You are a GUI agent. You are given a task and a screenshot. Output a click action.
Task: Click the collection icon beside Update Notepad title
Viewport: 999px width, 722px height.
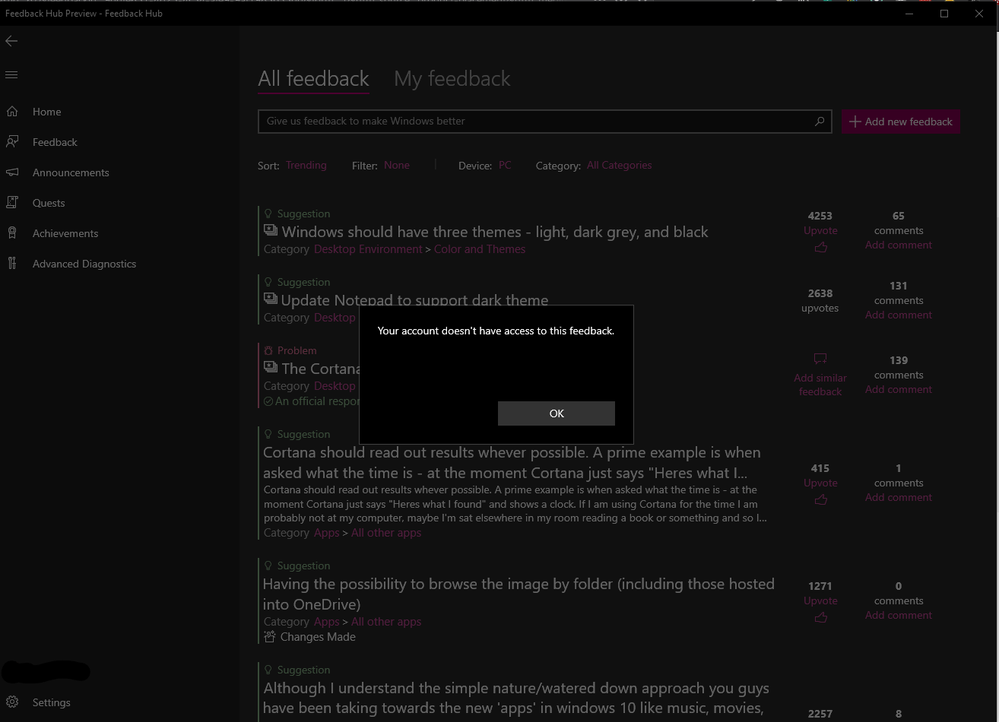[271, 298]
